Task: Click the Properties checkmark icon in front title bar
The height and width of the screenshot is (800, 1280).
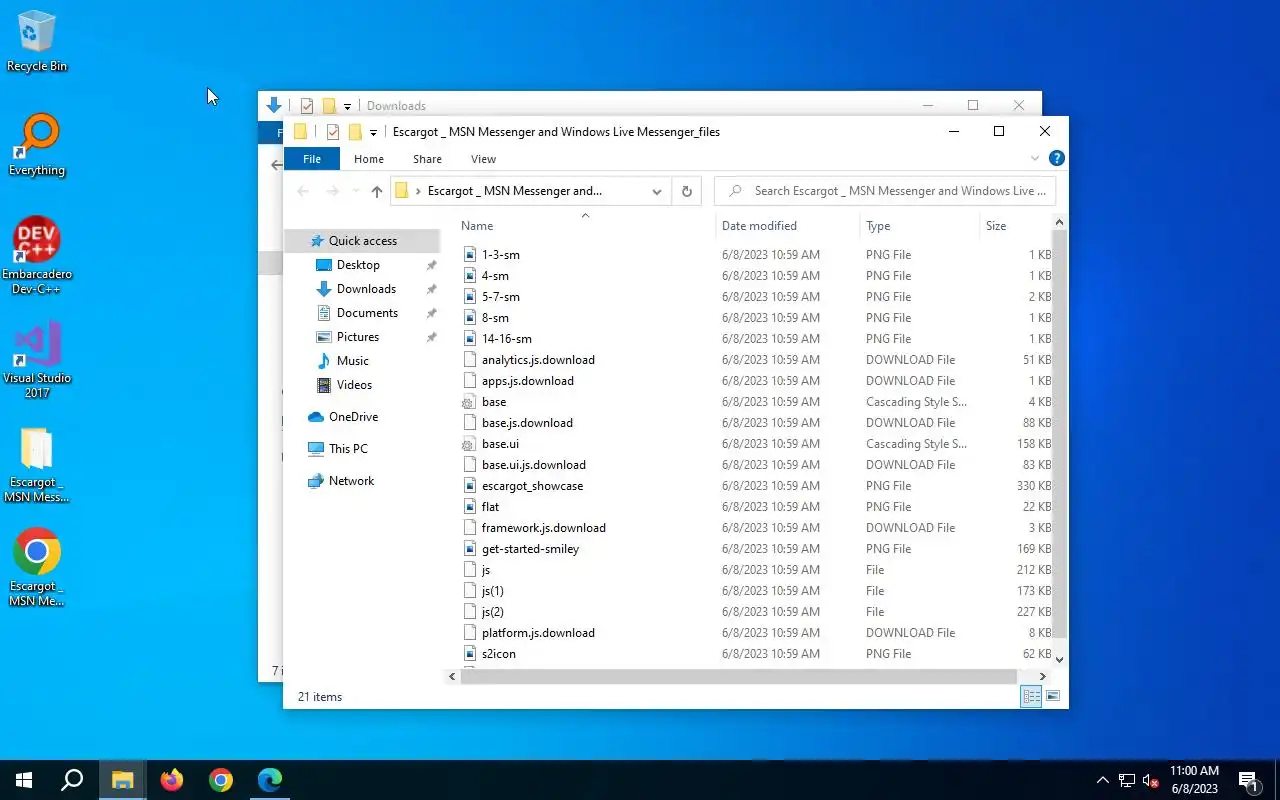Action: click(x=333, y=132)
